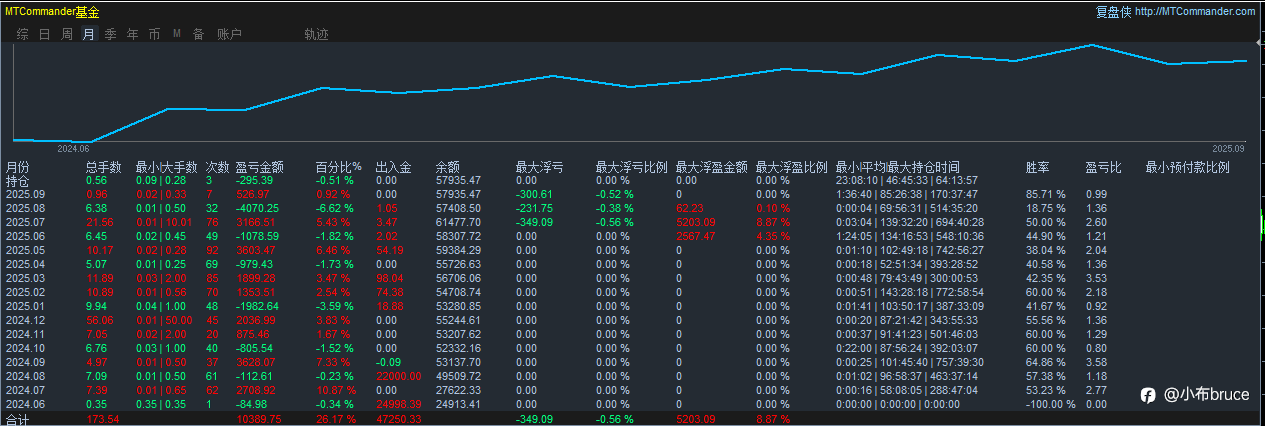Click the M icon tab
The width and height of the screenshot is (1265, 426).
click(177, 34)
